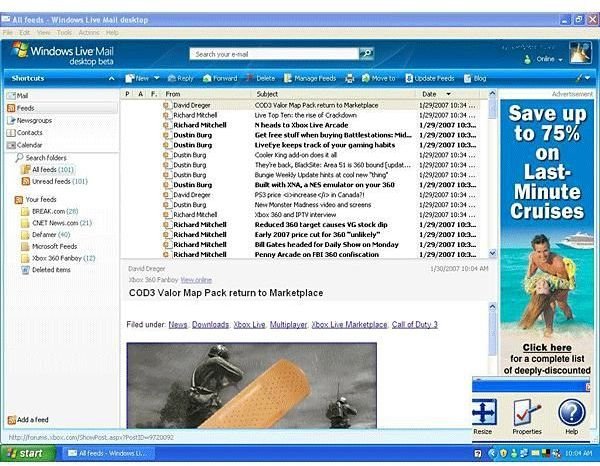Select 'N heads to Xbox Live Arcade' message

click(x=301, y=125)
